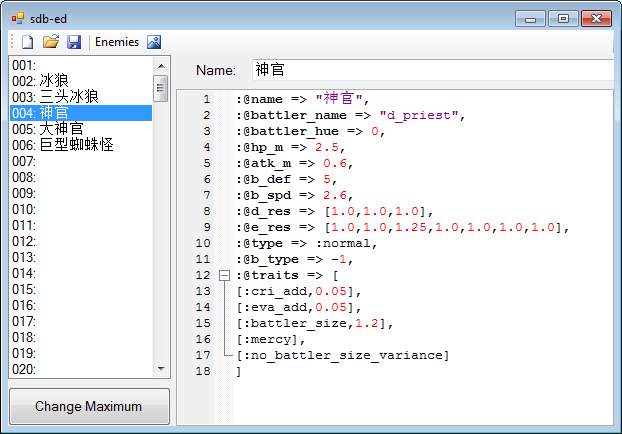The image size is (622, 434).
Task: Select list entry 017:
Action: [x=81, y=321]
